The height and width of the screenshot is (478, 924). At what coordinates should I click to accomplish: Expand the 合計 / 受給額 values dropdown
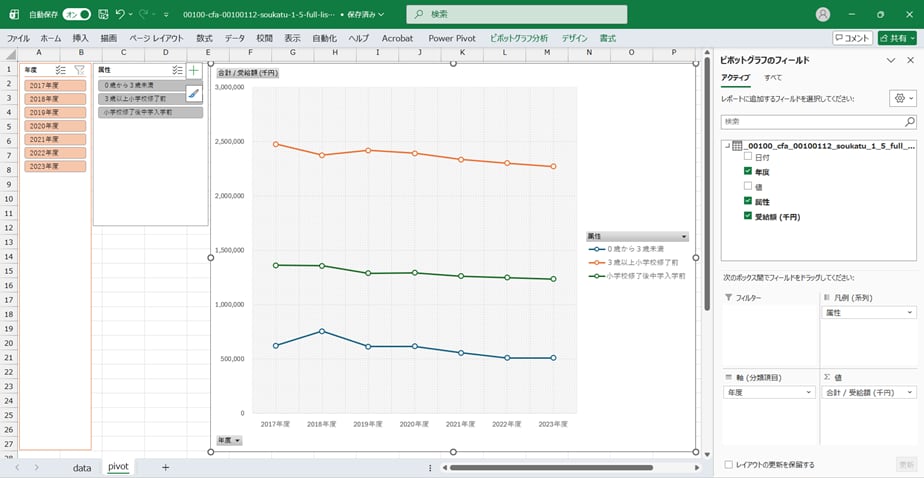pyautogui.click(x=909, y=393)
